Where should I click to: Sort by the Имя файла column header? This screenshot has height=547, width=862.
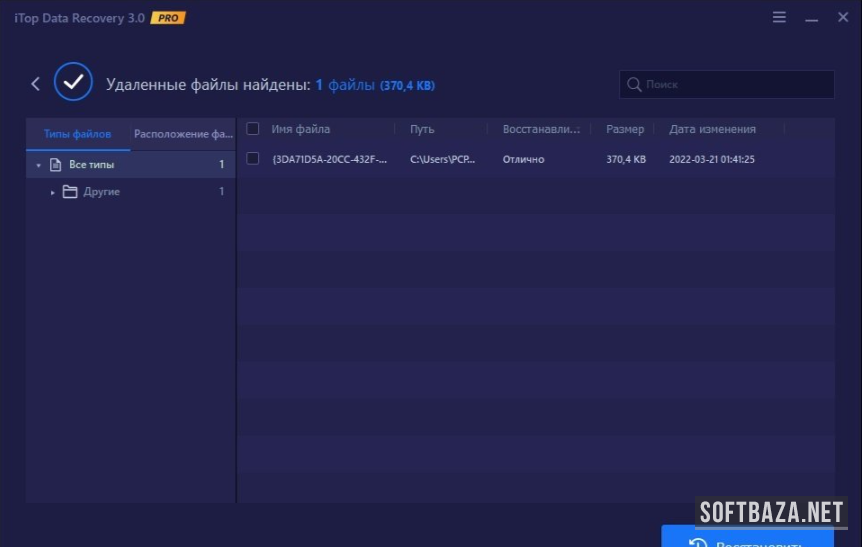pos(300,129)
